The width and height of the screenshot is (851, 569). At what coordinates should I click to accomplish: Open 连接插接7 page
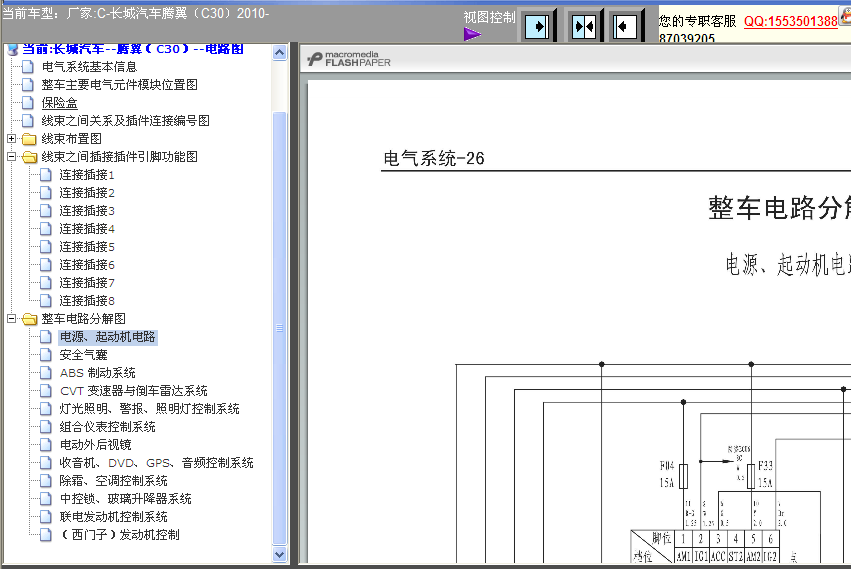(x=87, y=282)
